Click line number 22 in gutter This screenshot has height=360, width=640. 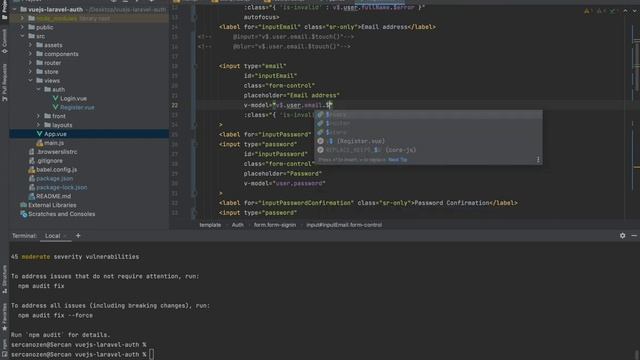[x=175, y=105]
